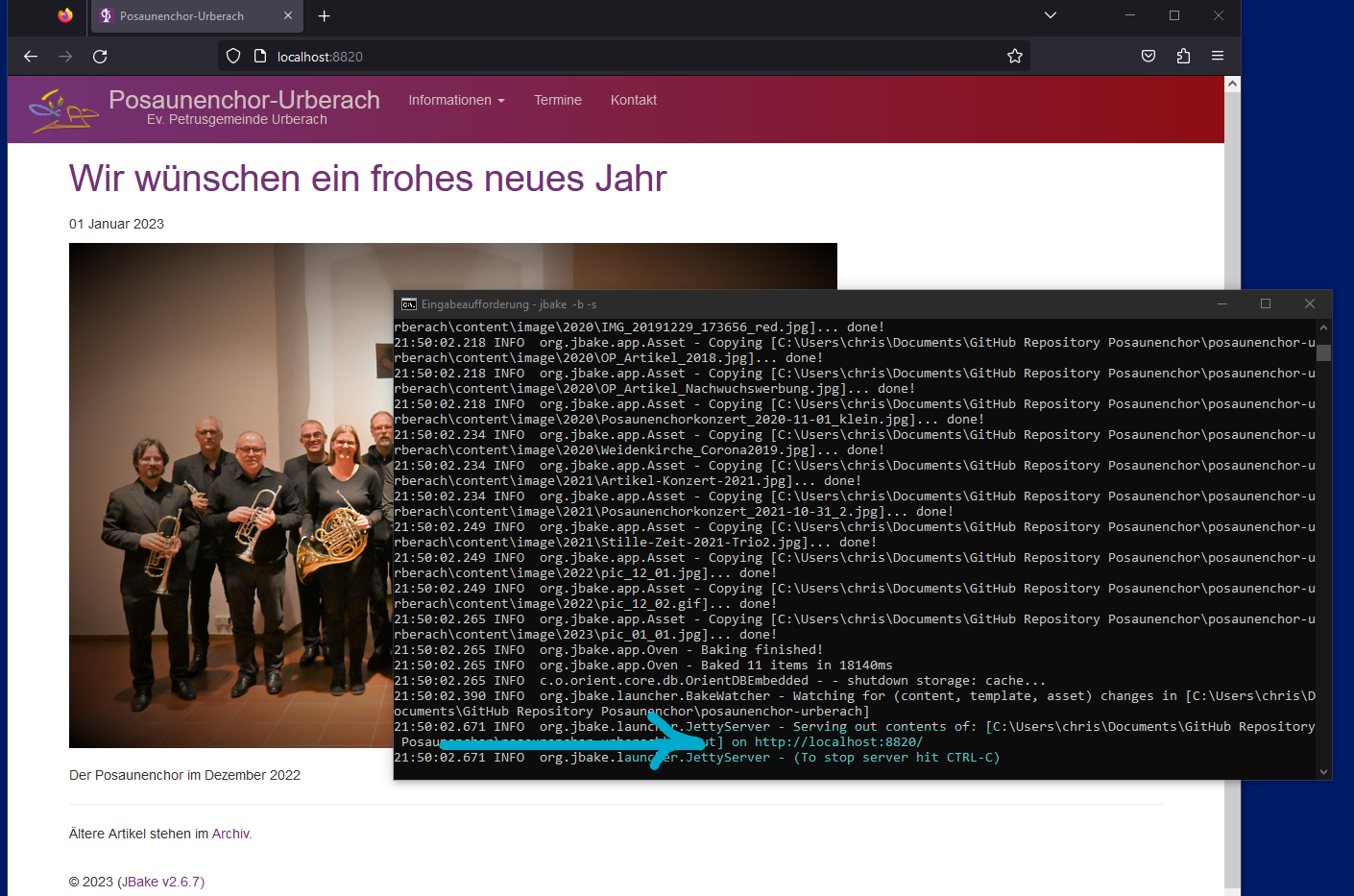Open the Firefox hamburger application menu
1354x896 pixels.
point(1218,57)
